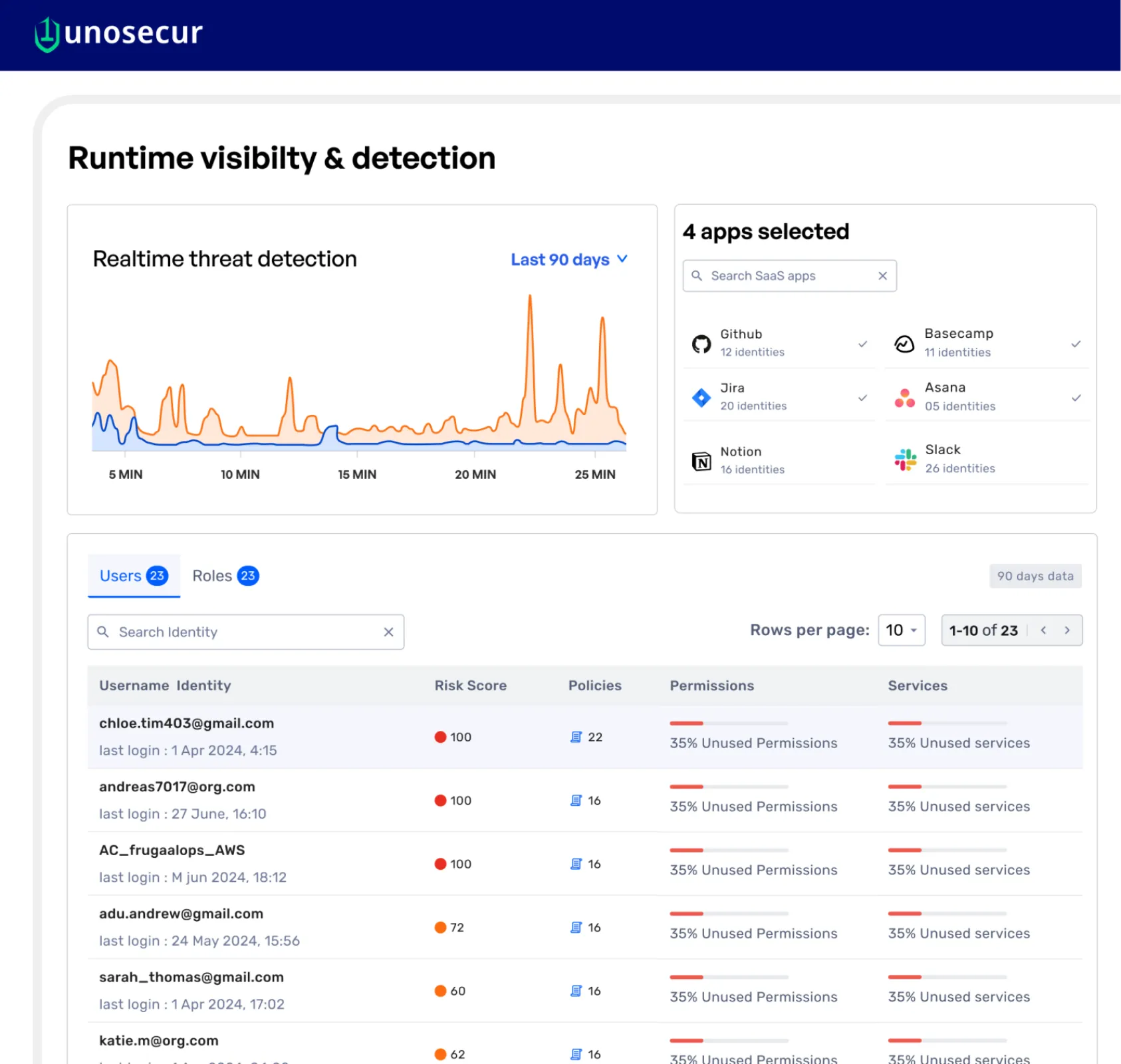Select the Users tab
The width and height of the screenshot is (1121, 1064).
[x=133, y=576]
